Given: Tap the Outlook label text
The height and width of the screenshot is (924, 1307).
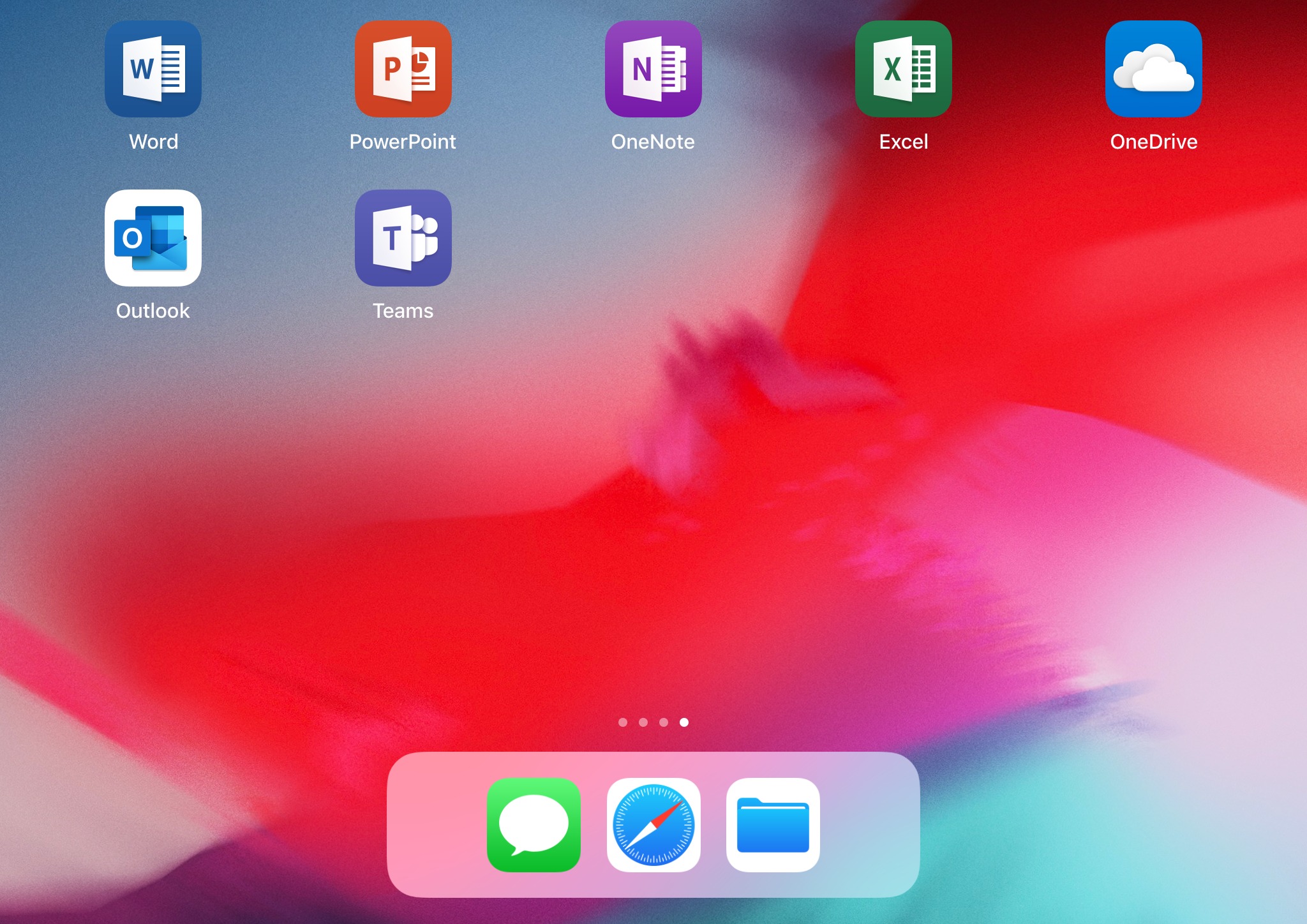Looking at the screenshot, I should (x=153, y=311).
